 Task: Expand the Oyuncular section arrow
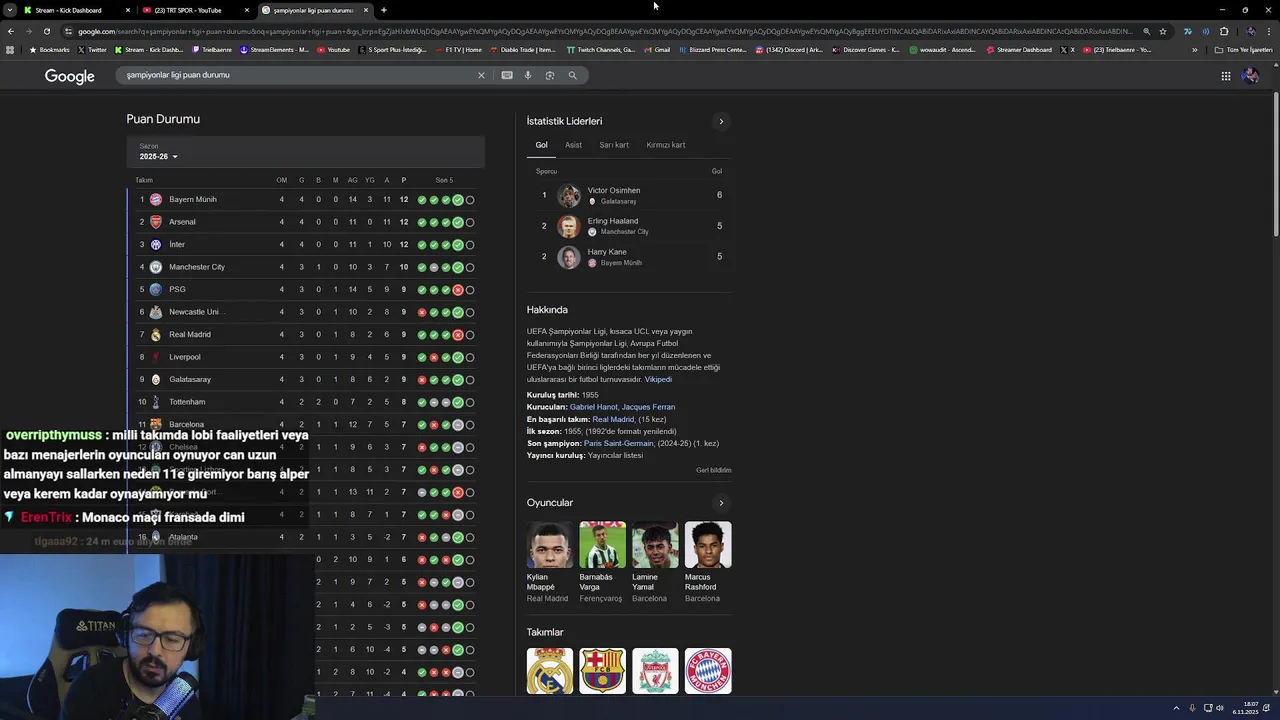(721, 503)
